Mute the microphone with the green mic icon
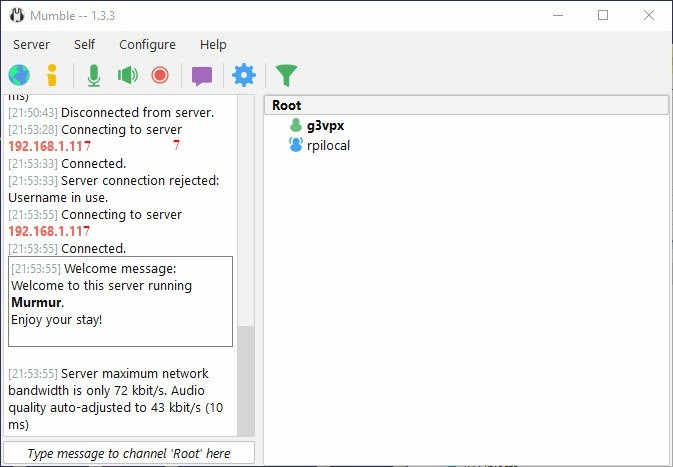Screen dimensions: 673x467 coord(94,75)
